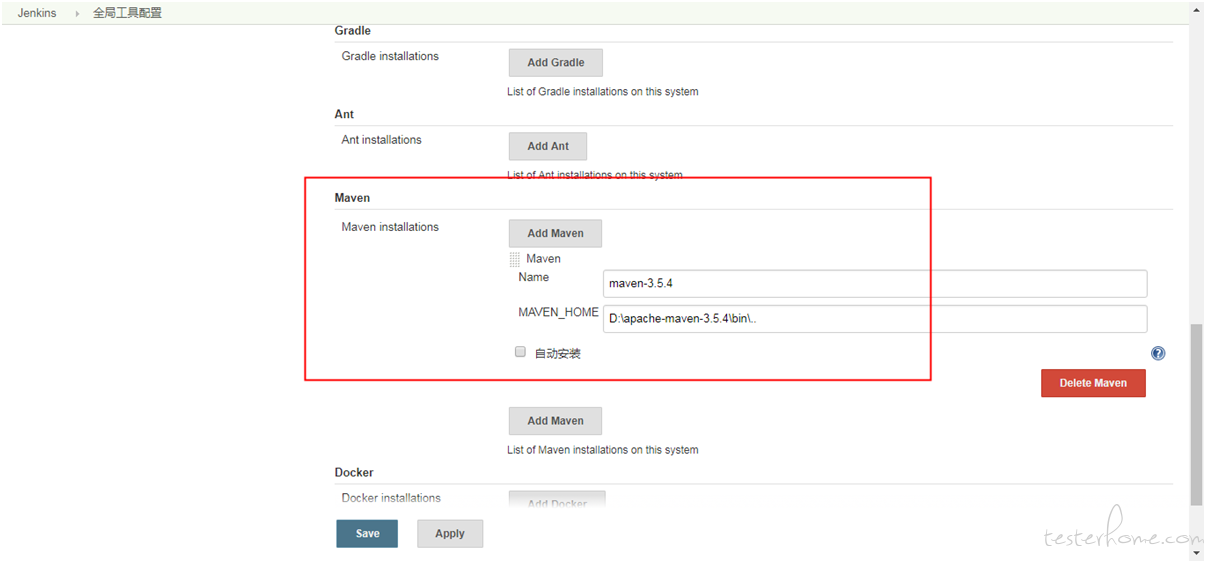The image size is (1206, 563).
Task: Click the vertical scrollbar thumb
Action: point(1196,415)
